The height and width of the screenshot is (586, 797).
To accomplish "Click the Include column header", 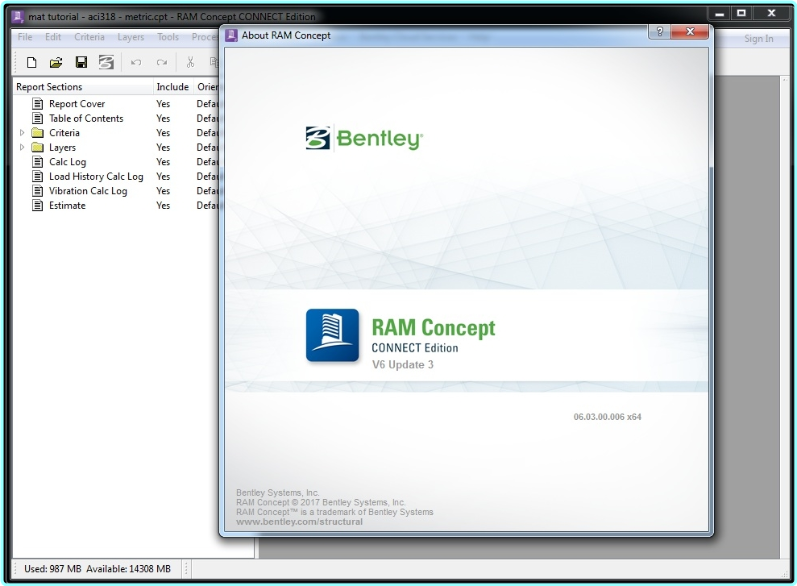I will (x=172, y=87).
